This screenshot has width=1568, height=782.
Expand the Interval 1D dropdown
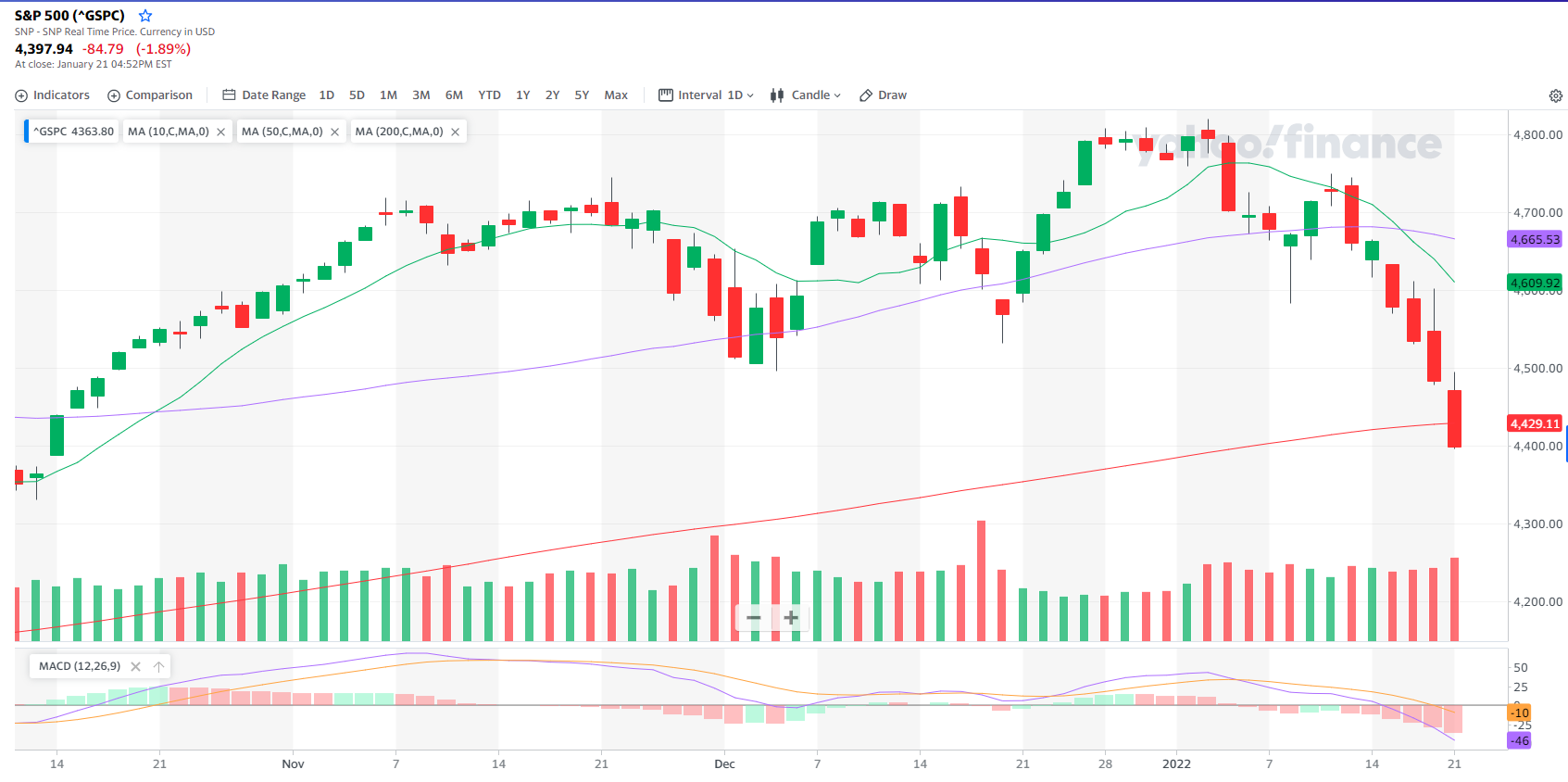point(707,95)
